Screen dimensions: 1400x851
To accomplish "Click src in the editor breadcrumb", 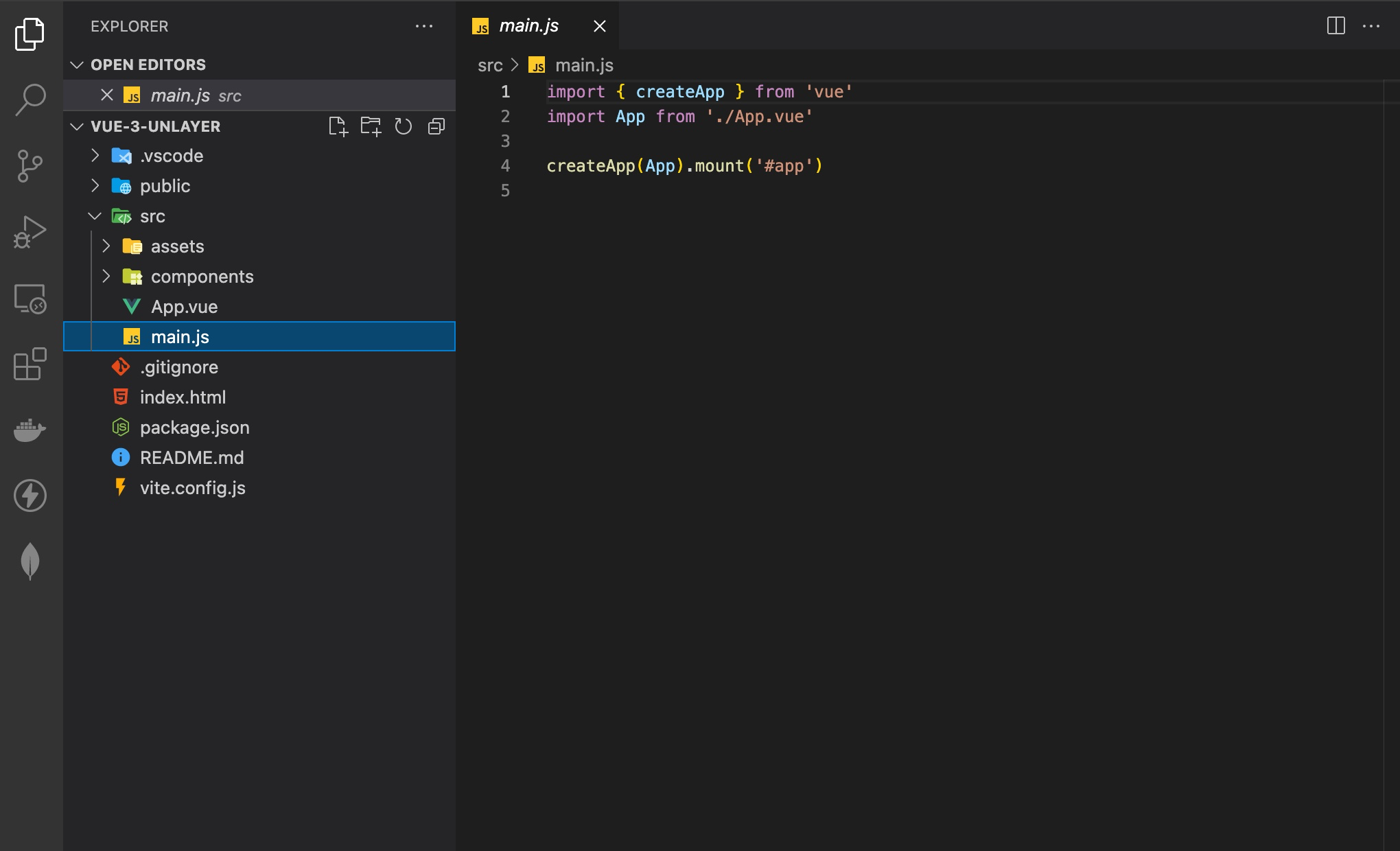I will [490, 65].
